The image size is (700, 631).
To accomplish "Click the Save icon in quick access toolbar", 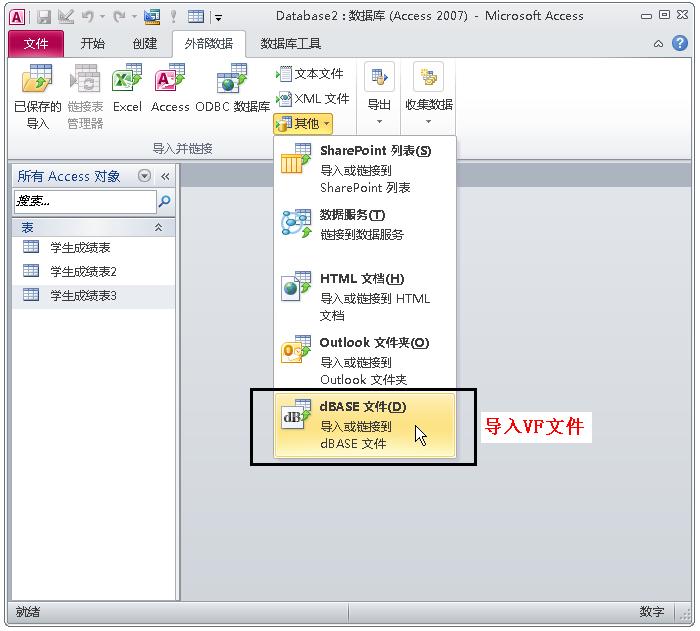I will [x=44, y=17].
